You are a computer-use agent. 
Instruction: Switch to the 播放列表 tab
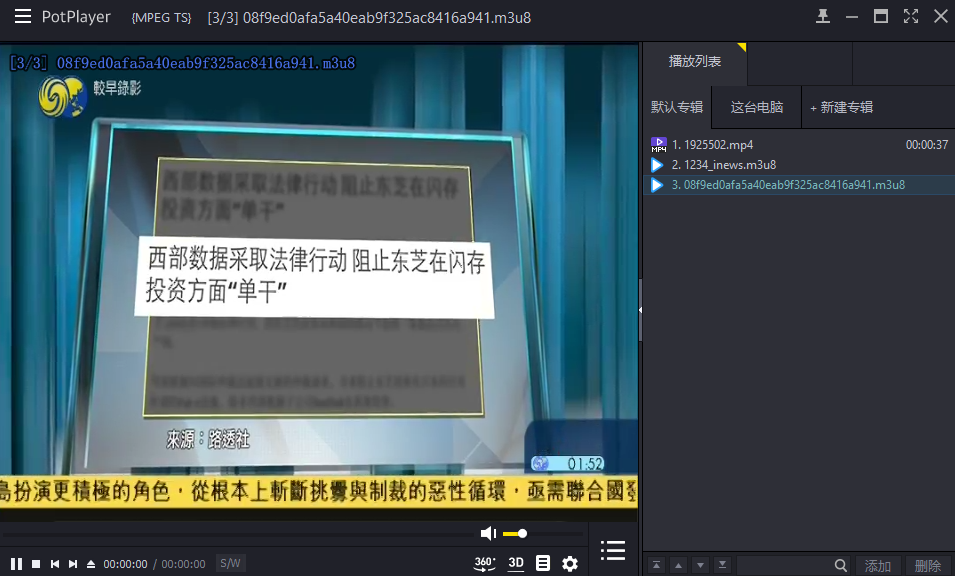click(694, 61)
